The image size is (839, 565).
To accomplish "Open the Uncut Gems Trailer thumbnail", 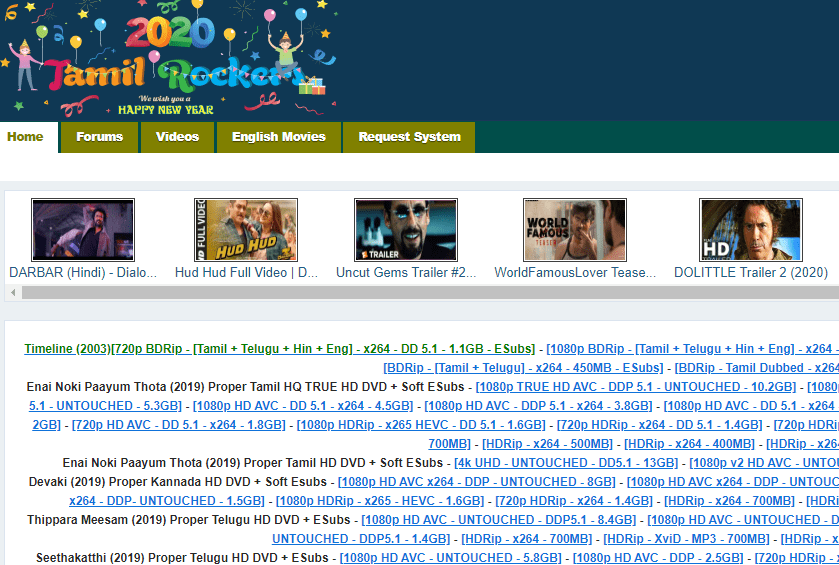I will coord(406,230).
